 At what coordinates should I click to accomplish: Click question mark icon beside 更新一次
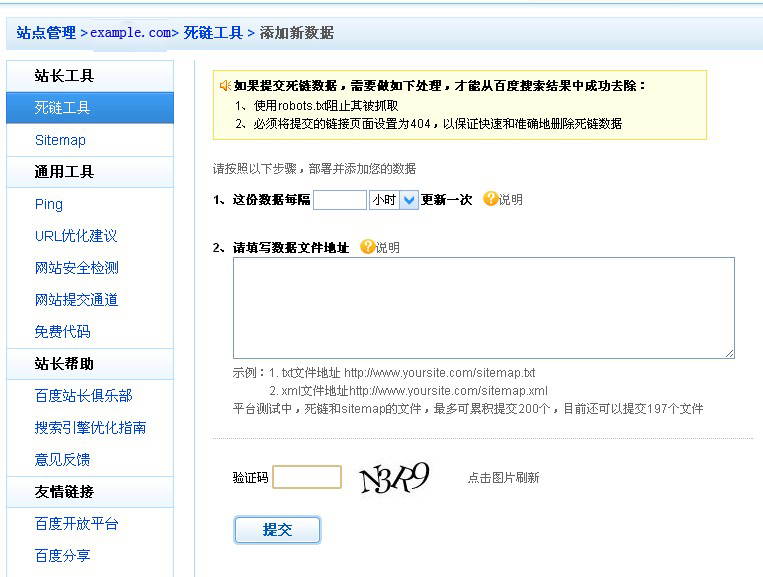(490, 198)
